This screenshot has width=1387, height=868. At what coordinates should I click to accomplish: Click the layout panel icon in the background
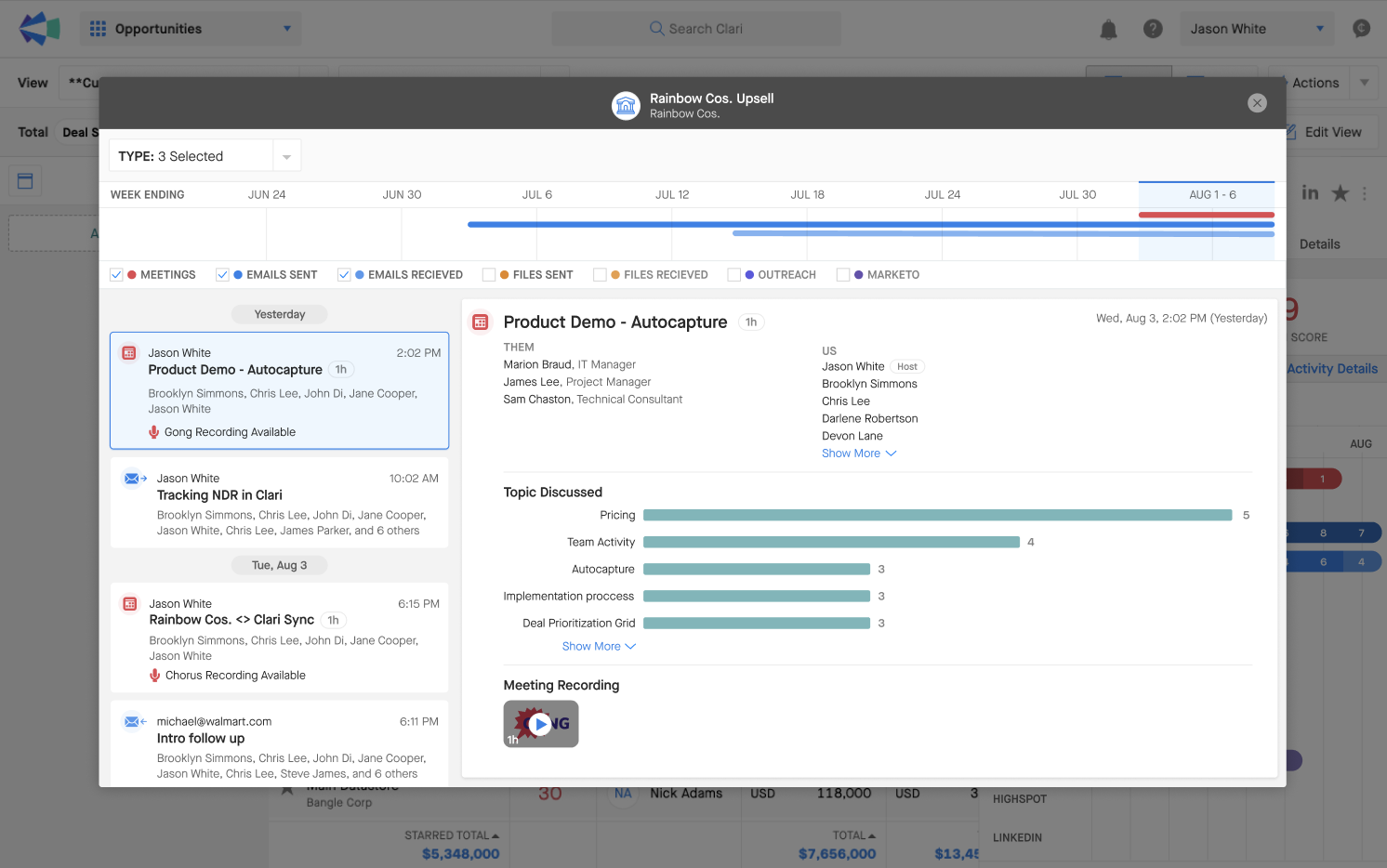pos(25,181)
